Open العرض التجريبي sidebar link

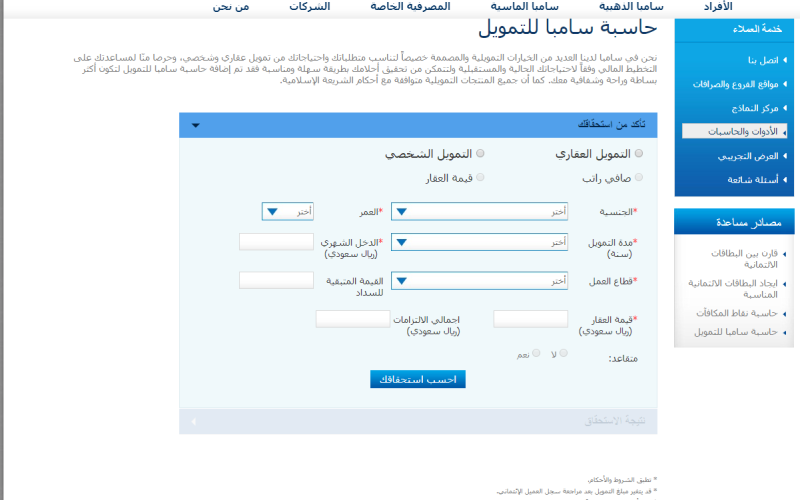coord(747,156)
